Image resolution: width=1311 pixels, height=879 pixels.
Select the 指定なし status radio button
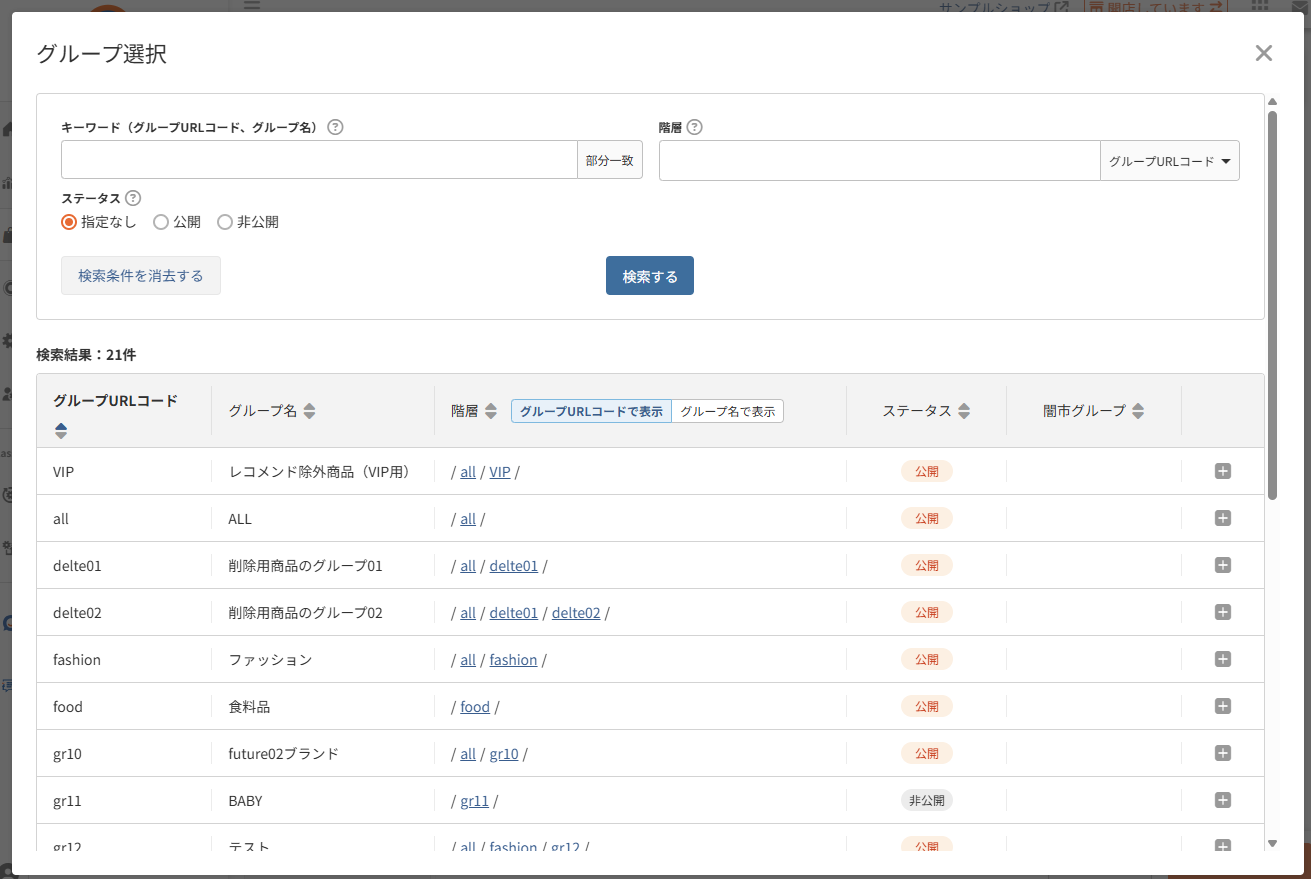coord(69,222)
